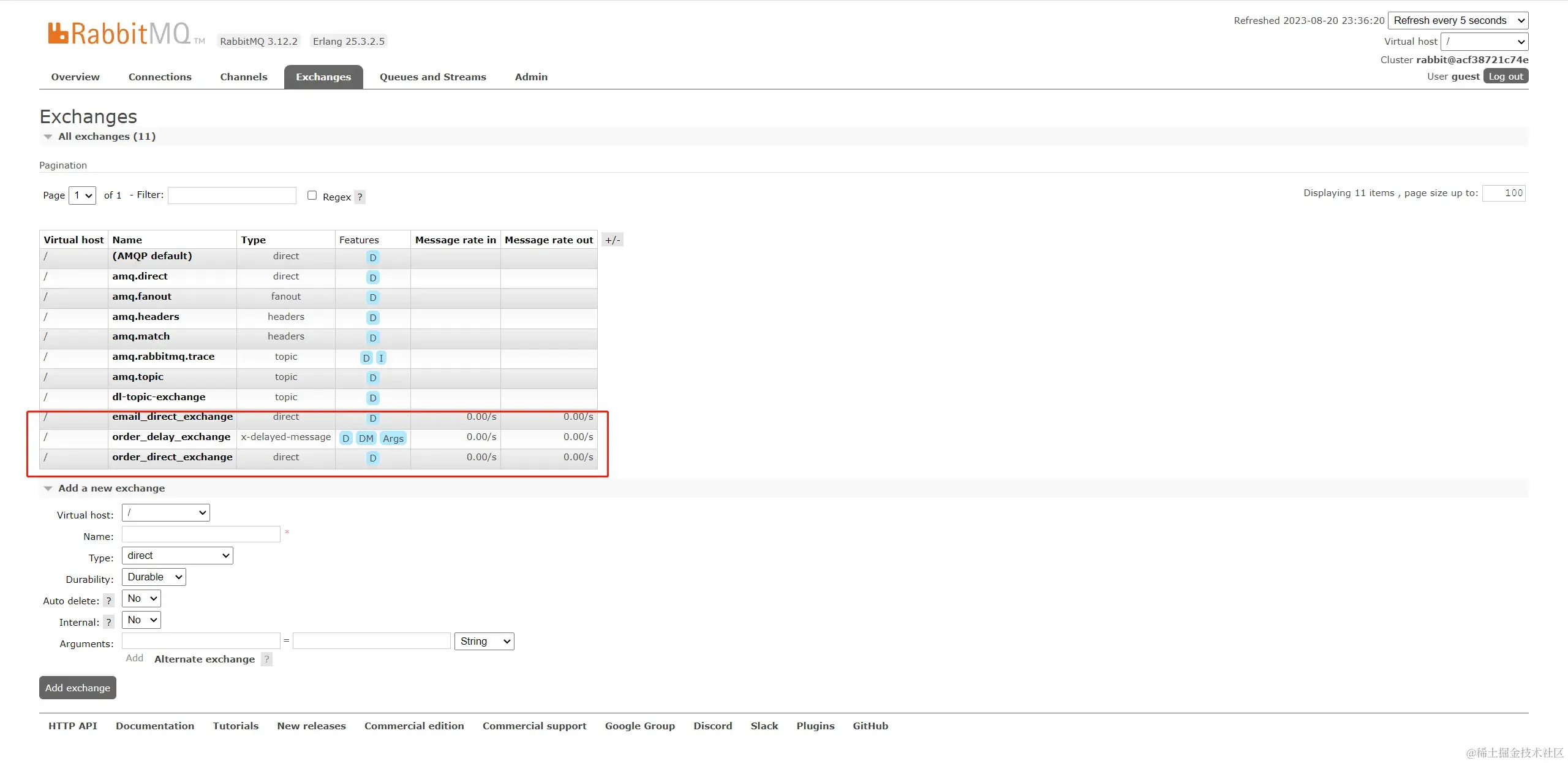Open the Durability dropdown
This screenshot has height=763, width=1568.
click(154, 577)
